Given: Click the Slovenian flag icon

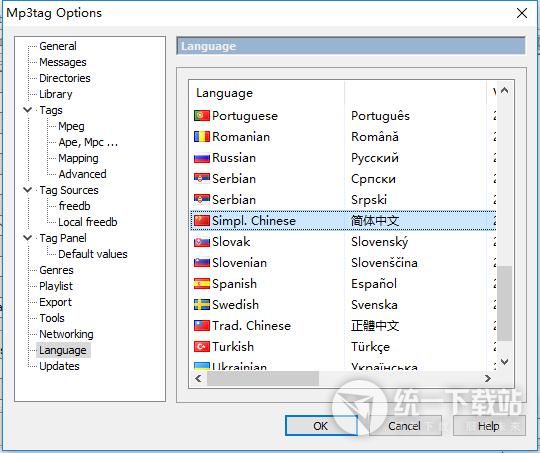Looking at the screenshot, I should [202, 263].
